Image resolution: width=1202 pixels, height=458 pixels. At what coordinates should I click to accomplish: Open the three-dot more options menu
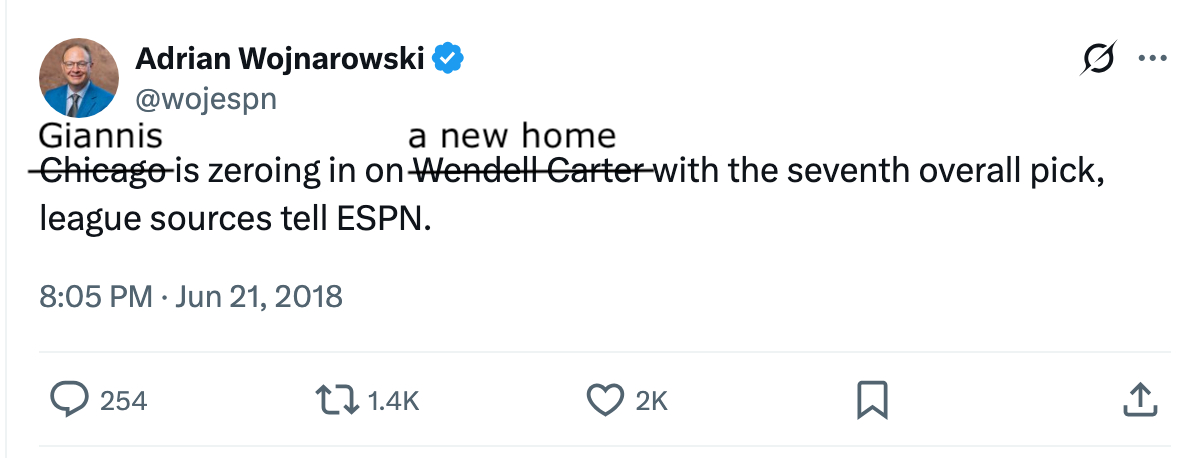[x=1153, y=60]
